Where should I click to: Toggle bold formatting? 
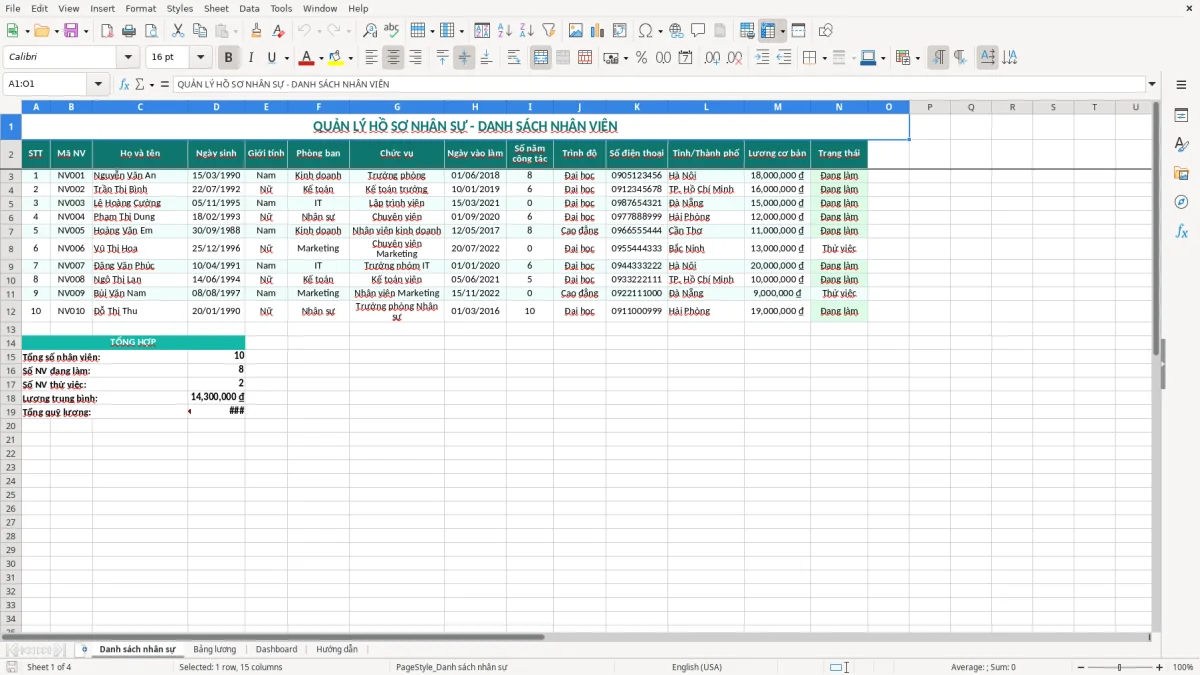click(228, 58)
